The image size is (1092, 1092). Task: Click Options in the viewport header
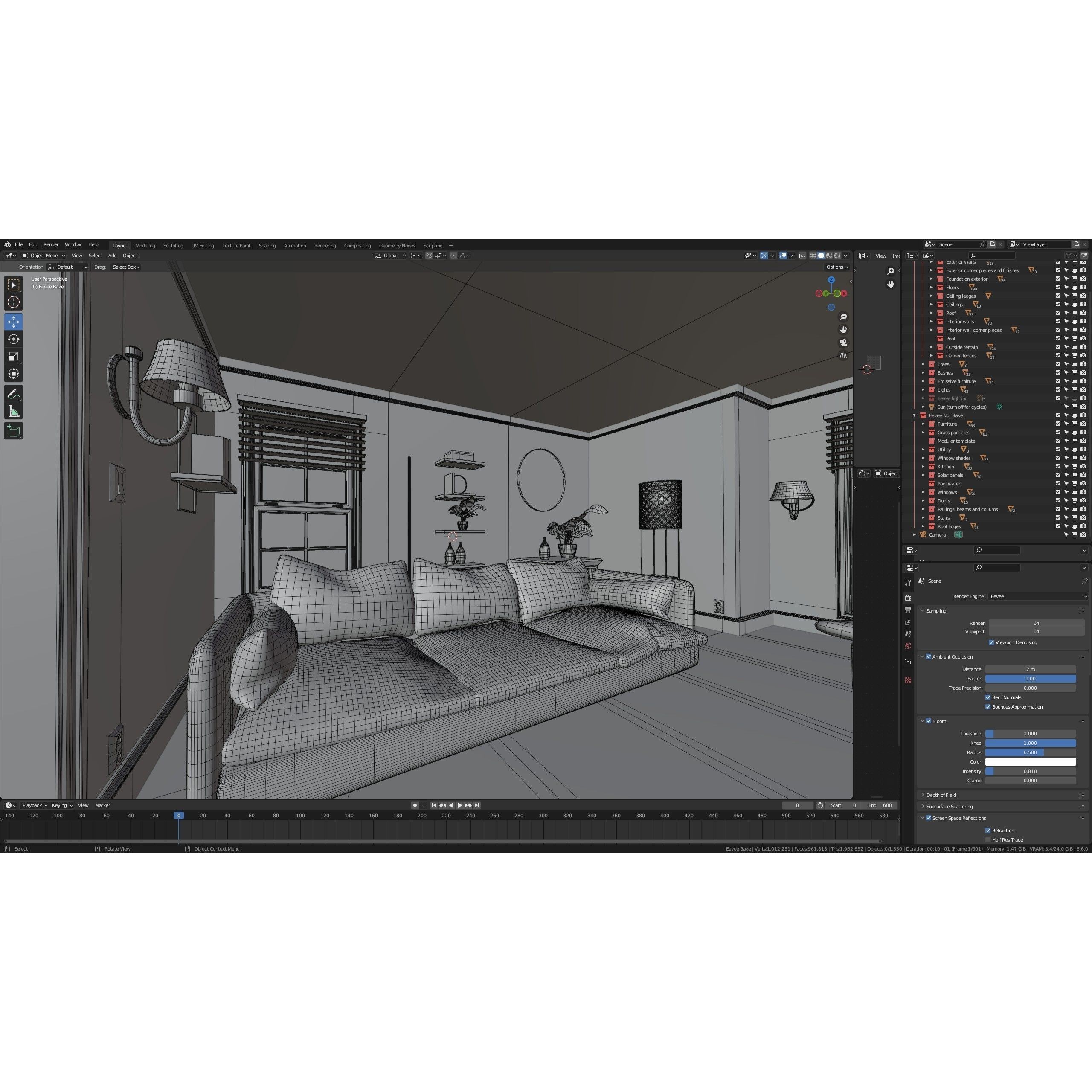click(x=835, y=267)
